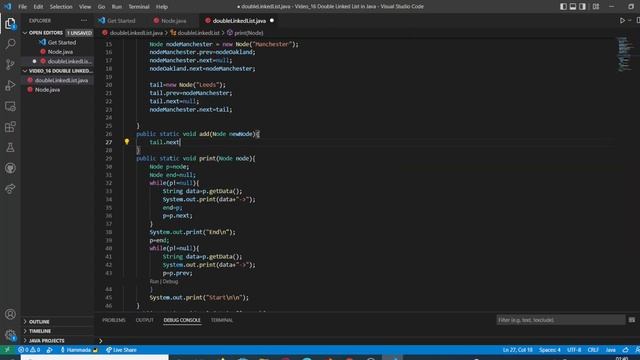Toggle the secondary side bar layout button

click(x=582, y=7)
